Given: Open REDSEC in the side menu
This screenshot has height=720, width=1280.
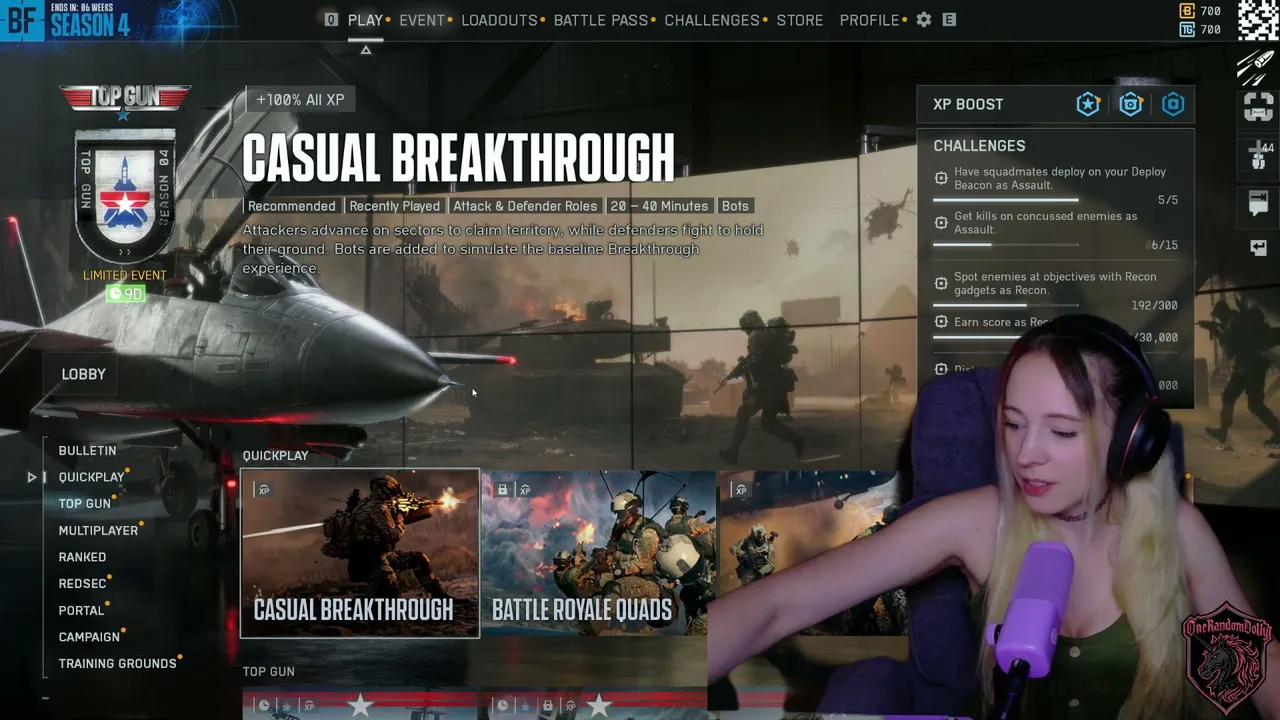Looking at the screenshot, I should point(82,584).
